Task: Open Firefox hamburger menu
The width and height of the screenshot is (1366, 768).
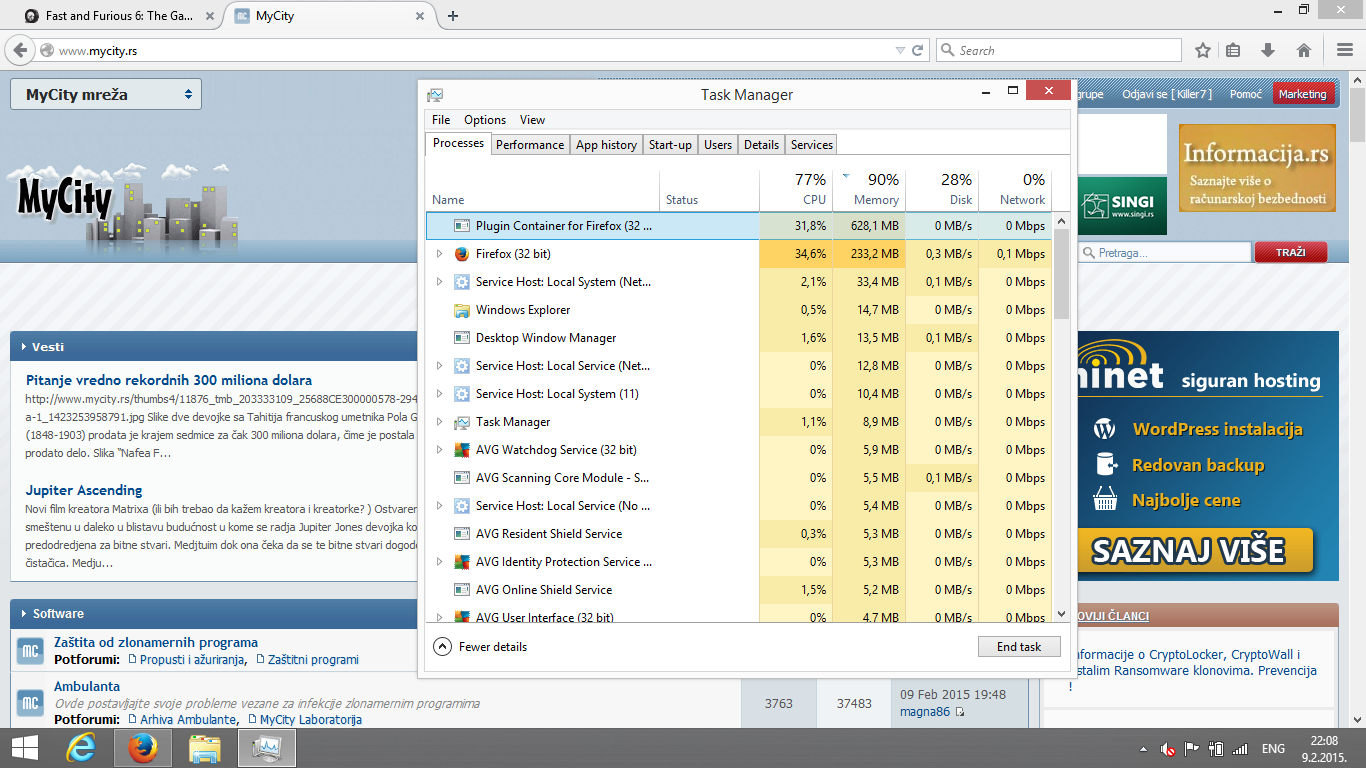Action: point(1345,50)
